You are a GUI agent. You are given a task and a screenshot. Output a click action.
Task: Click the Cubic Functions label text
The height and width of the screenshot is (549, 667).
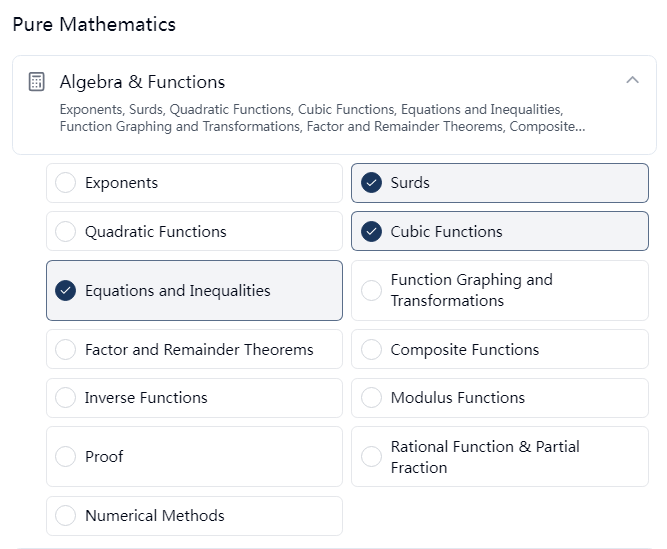tap(446, 231)
